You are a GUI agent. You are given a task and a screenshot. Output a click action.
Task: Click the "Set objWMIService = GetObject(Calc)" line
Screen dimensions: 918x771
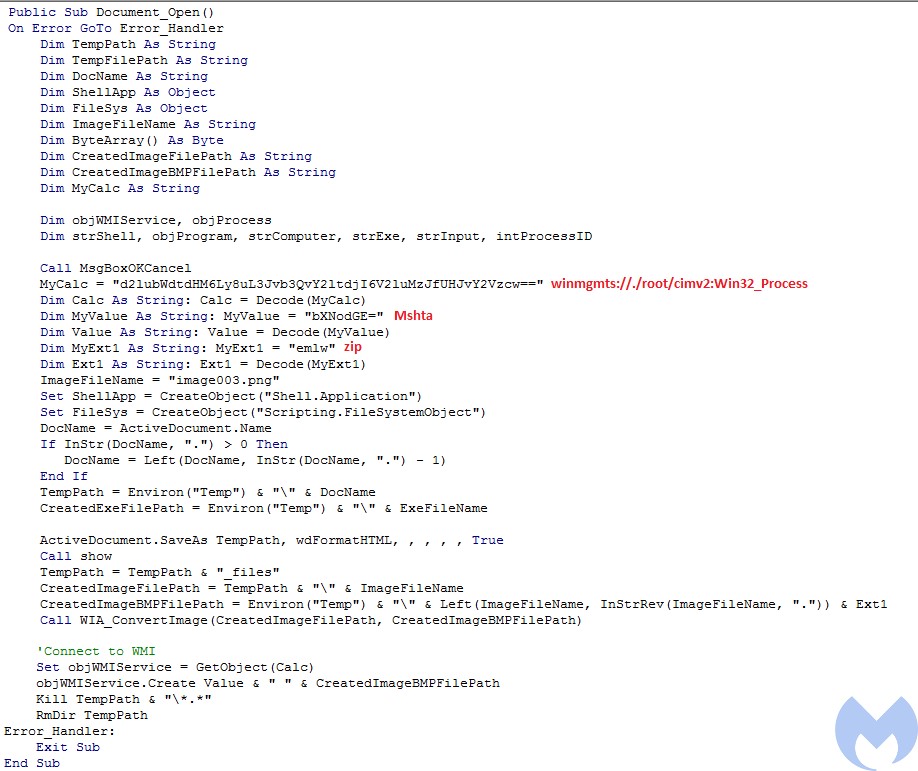click(x=175, y=667)
